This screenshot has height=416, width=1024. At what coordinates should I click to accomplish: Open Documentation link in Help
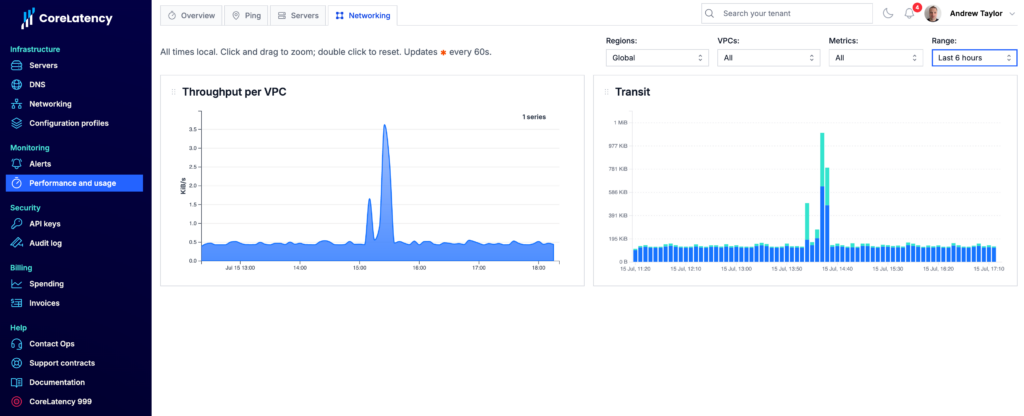57,383
